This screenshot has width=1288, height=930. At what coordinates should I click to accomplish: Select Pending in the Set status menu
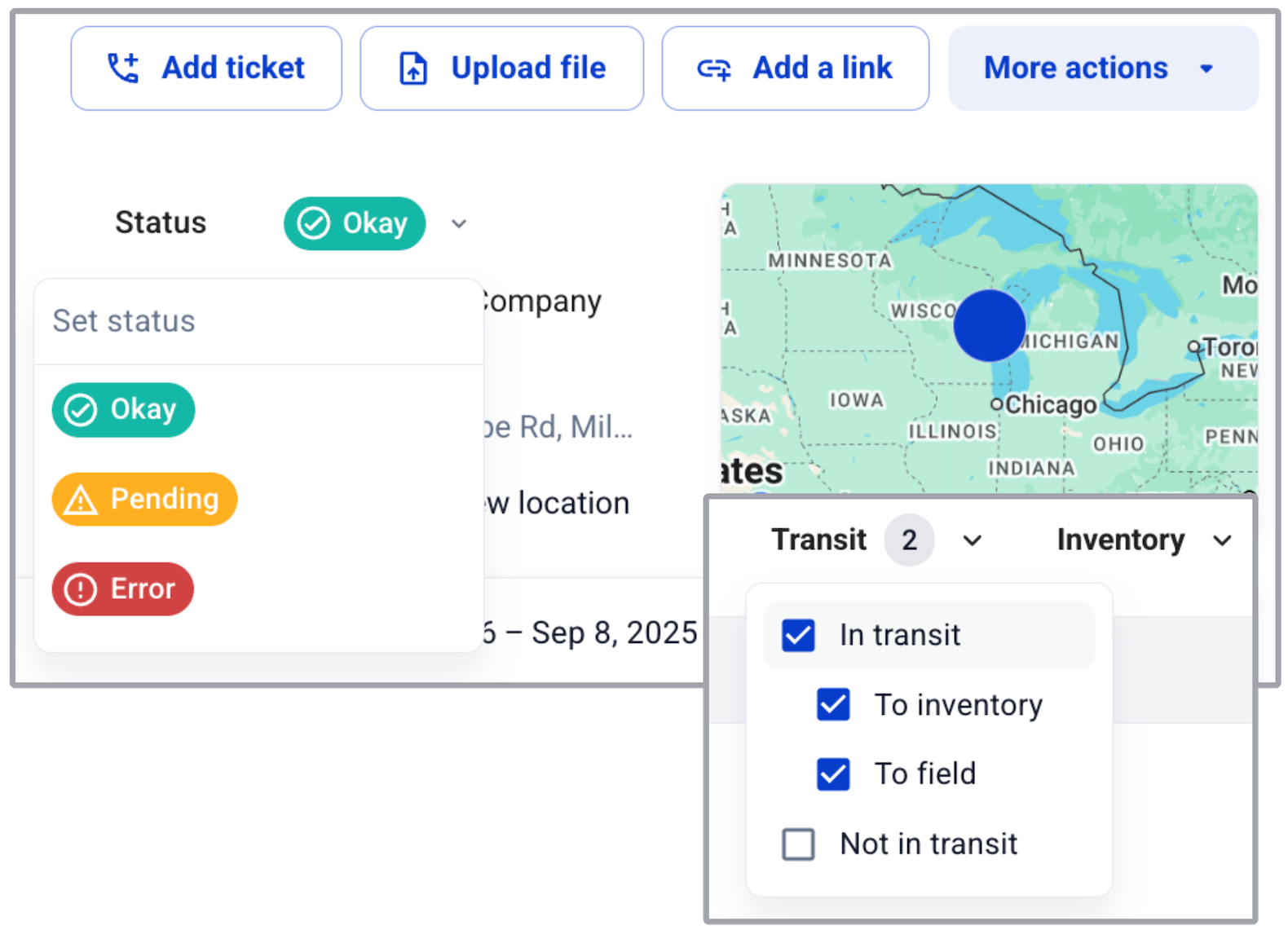coord(144,499)
